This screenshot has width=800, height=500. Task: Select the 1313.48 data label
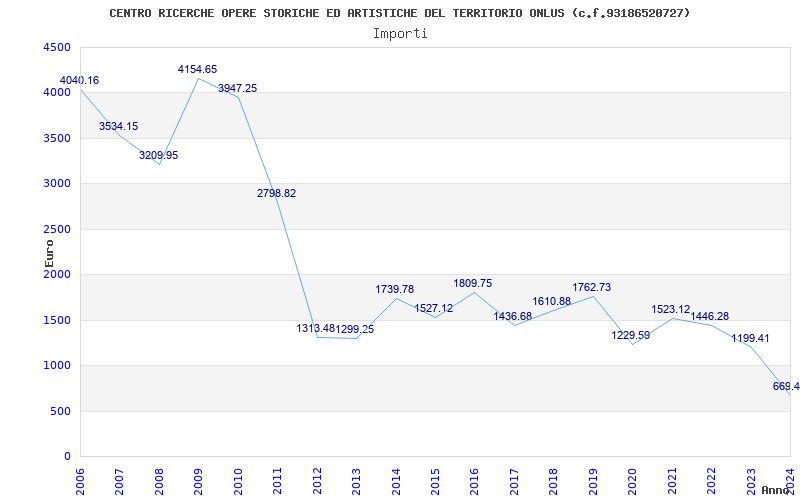pos(316,329)
